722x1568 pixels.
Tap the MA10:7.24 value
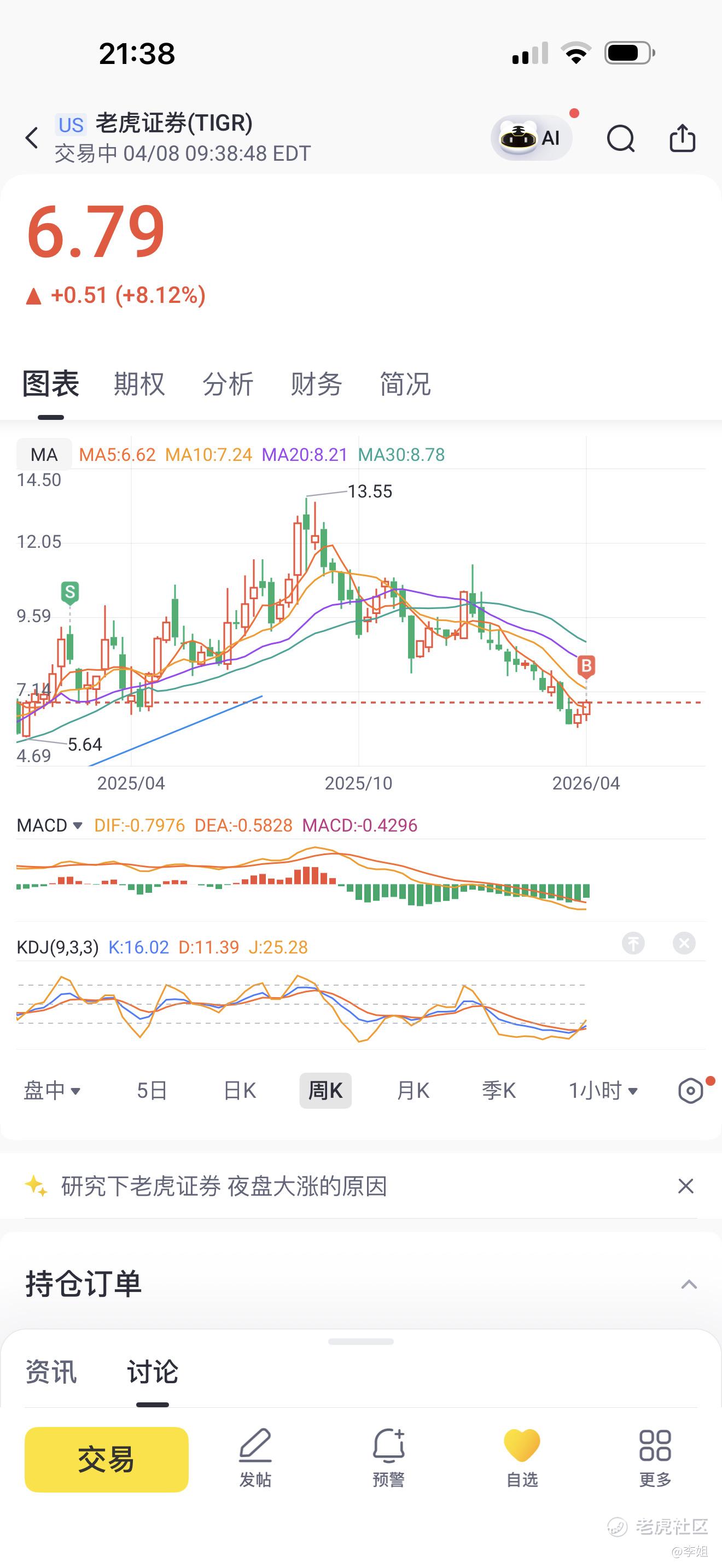(x=209, y=455)
